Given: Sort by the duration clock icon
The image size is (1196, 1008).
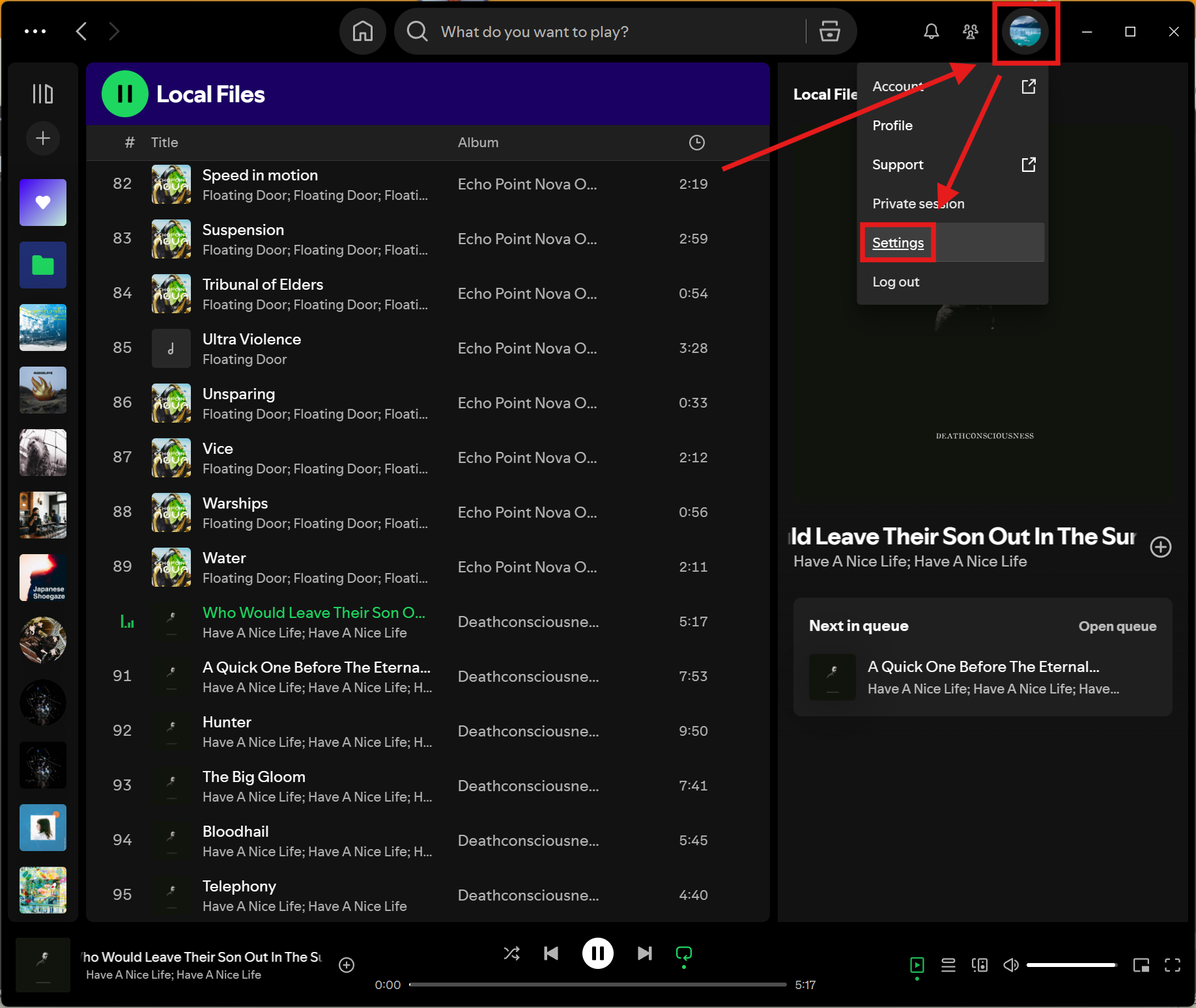Looking at the screenshot, I should coord(697,143).
